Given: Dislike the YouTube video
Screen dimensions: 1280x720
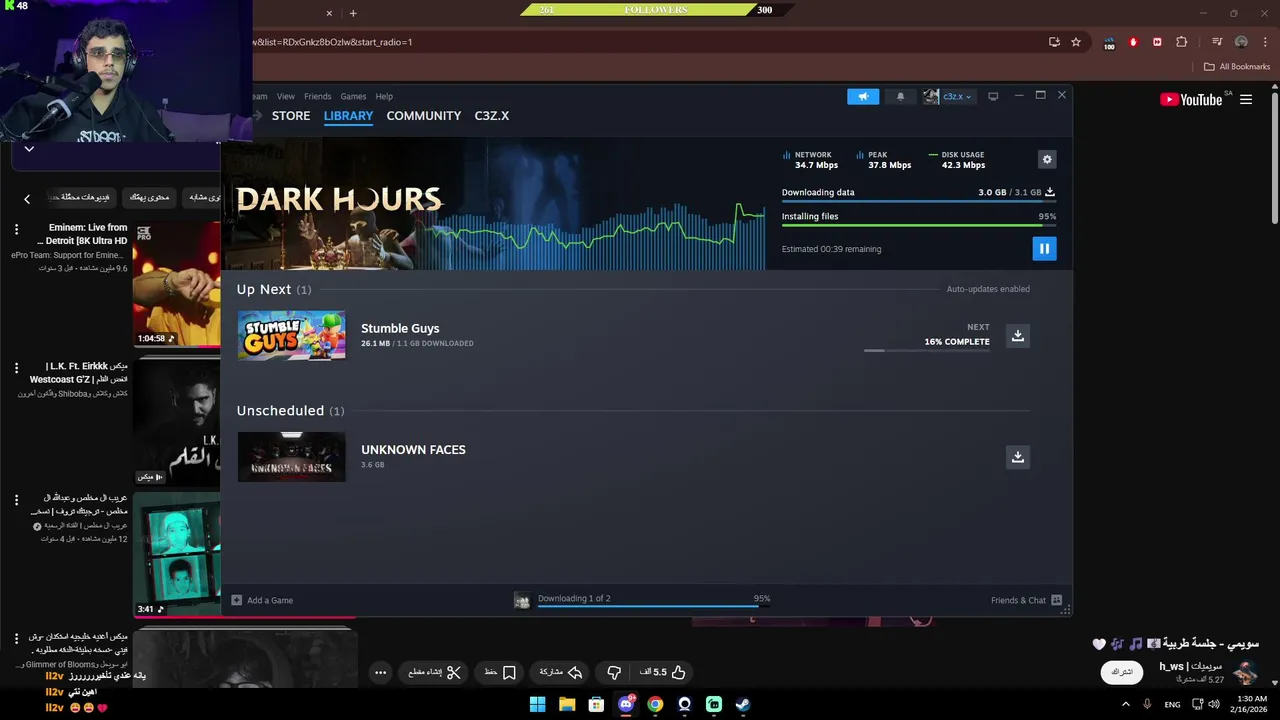Looking at the screenshot, I should 614,672.
